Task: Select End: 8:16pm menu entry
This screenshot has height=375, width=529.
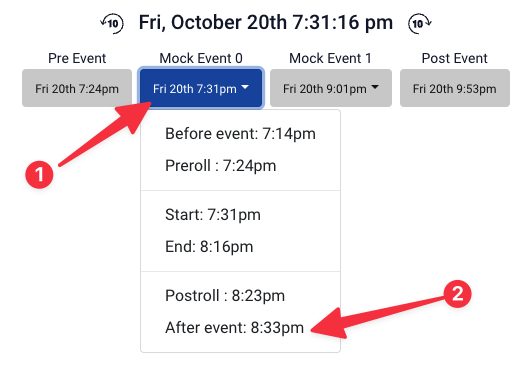Action: (240, 247)
